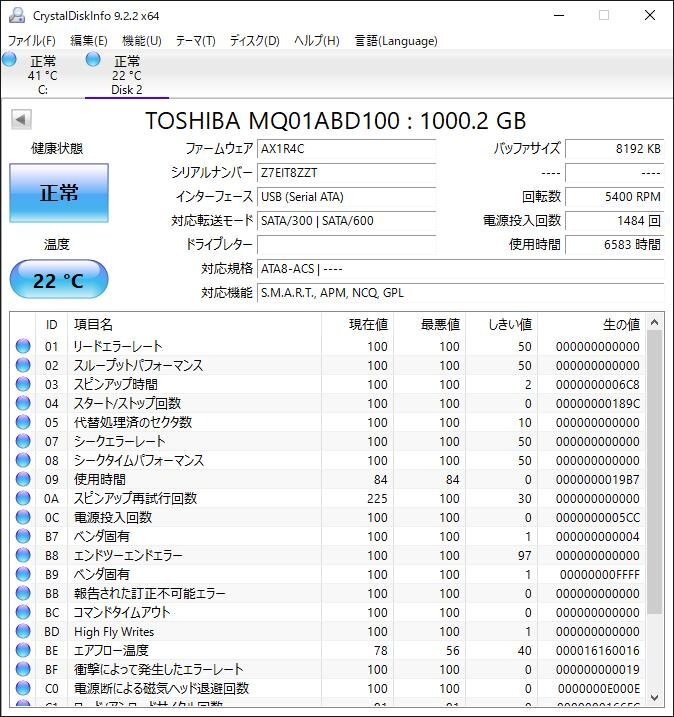Click the 正常 health status button

coord(59,193)
